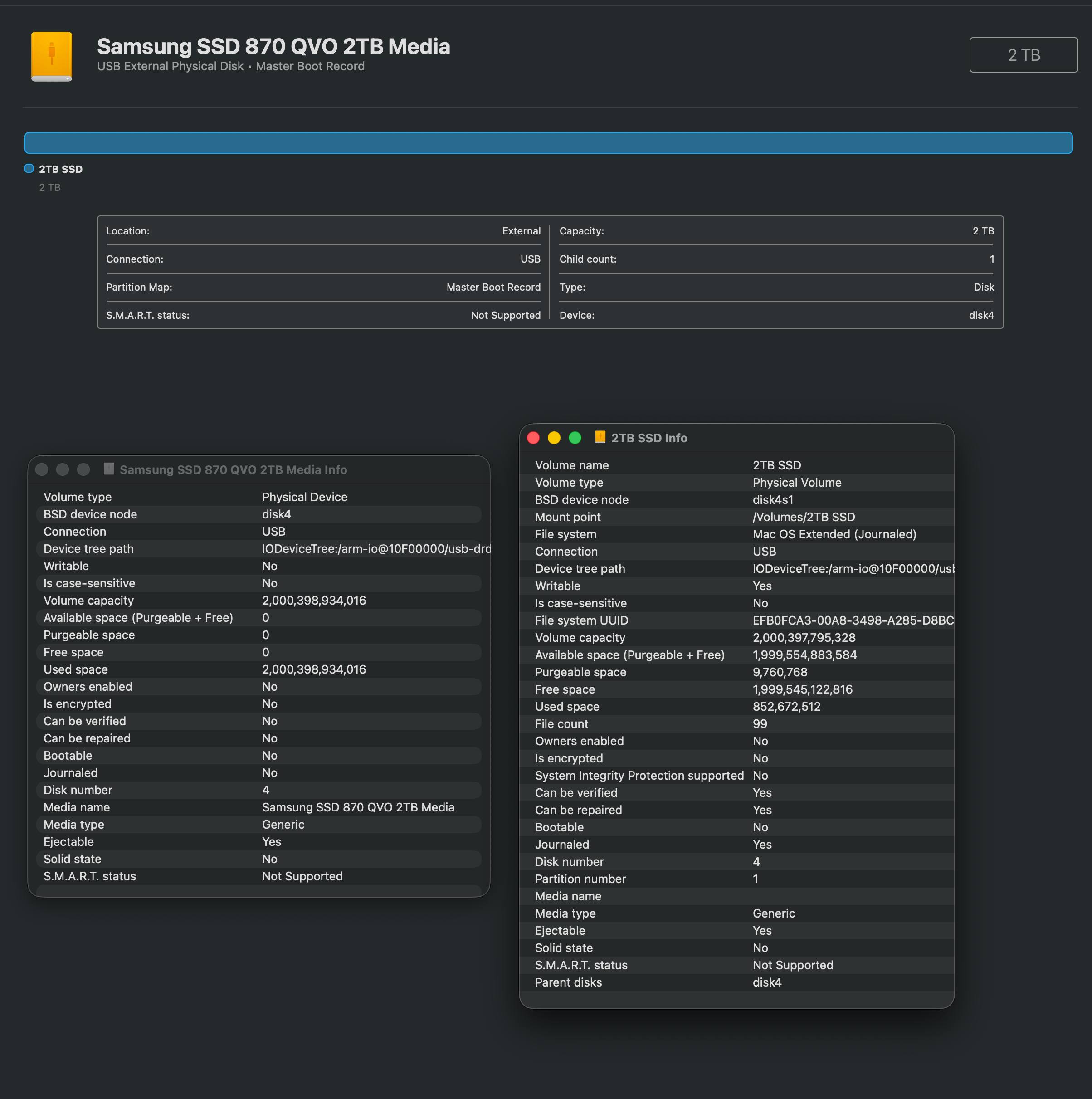Click the 'Samsung SSD 870 QVO 2TB Media Info' window title
1092x1099 pixels.
[233, 470]
